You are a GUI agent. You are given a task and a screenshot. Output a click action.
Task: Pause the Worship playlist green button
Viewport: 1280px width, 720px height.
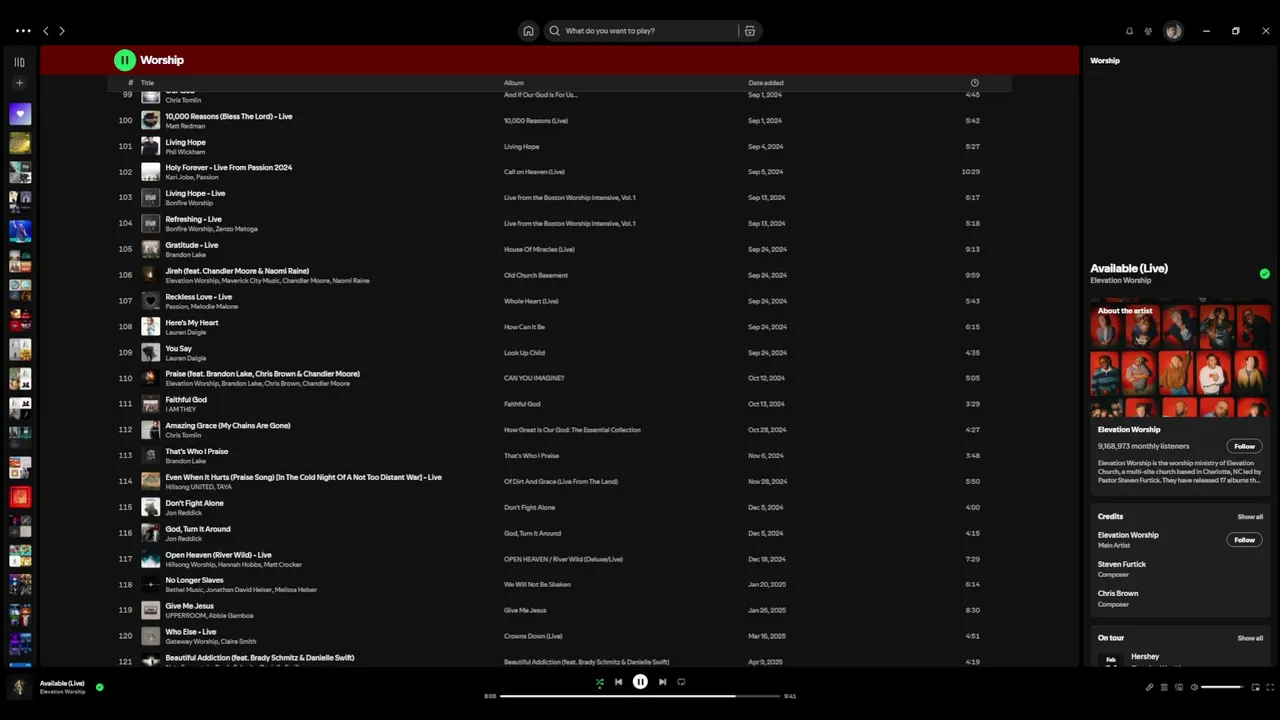point(125,60)
